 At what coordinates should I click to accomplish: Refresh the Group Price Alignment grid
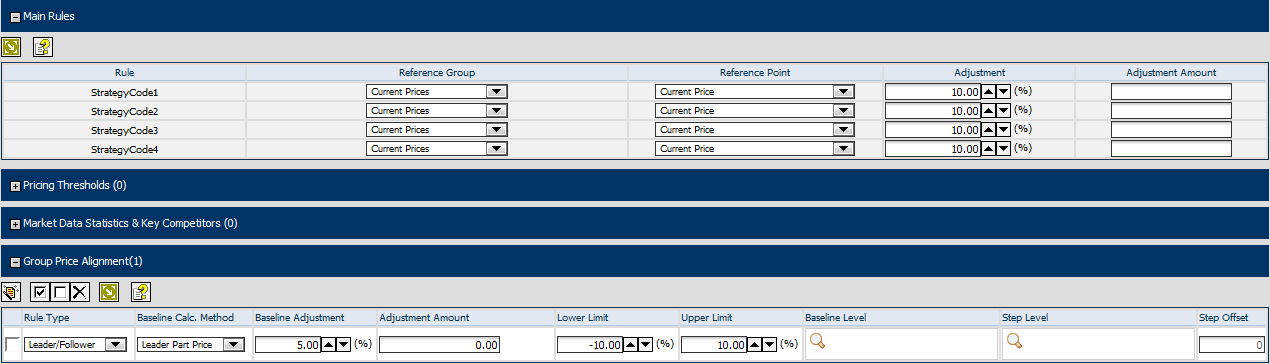(110, 292)
